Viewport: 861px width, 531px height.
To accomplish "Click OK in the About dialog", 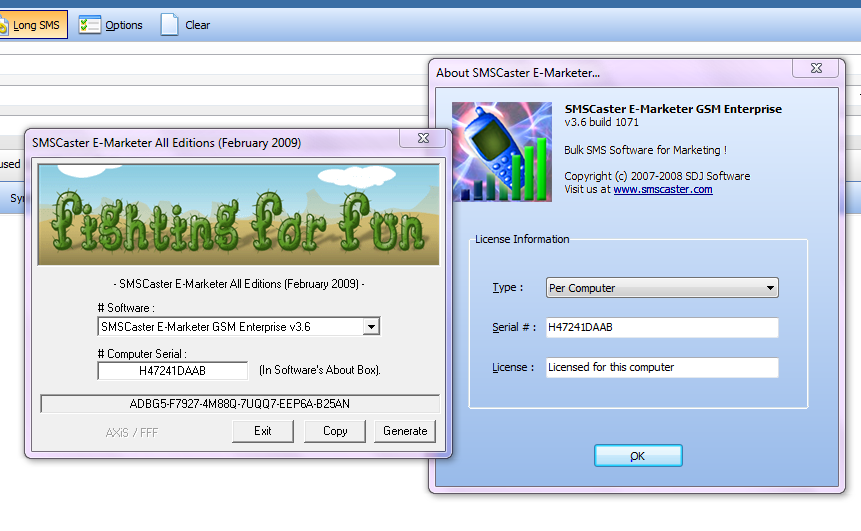I will pos(638,456).
